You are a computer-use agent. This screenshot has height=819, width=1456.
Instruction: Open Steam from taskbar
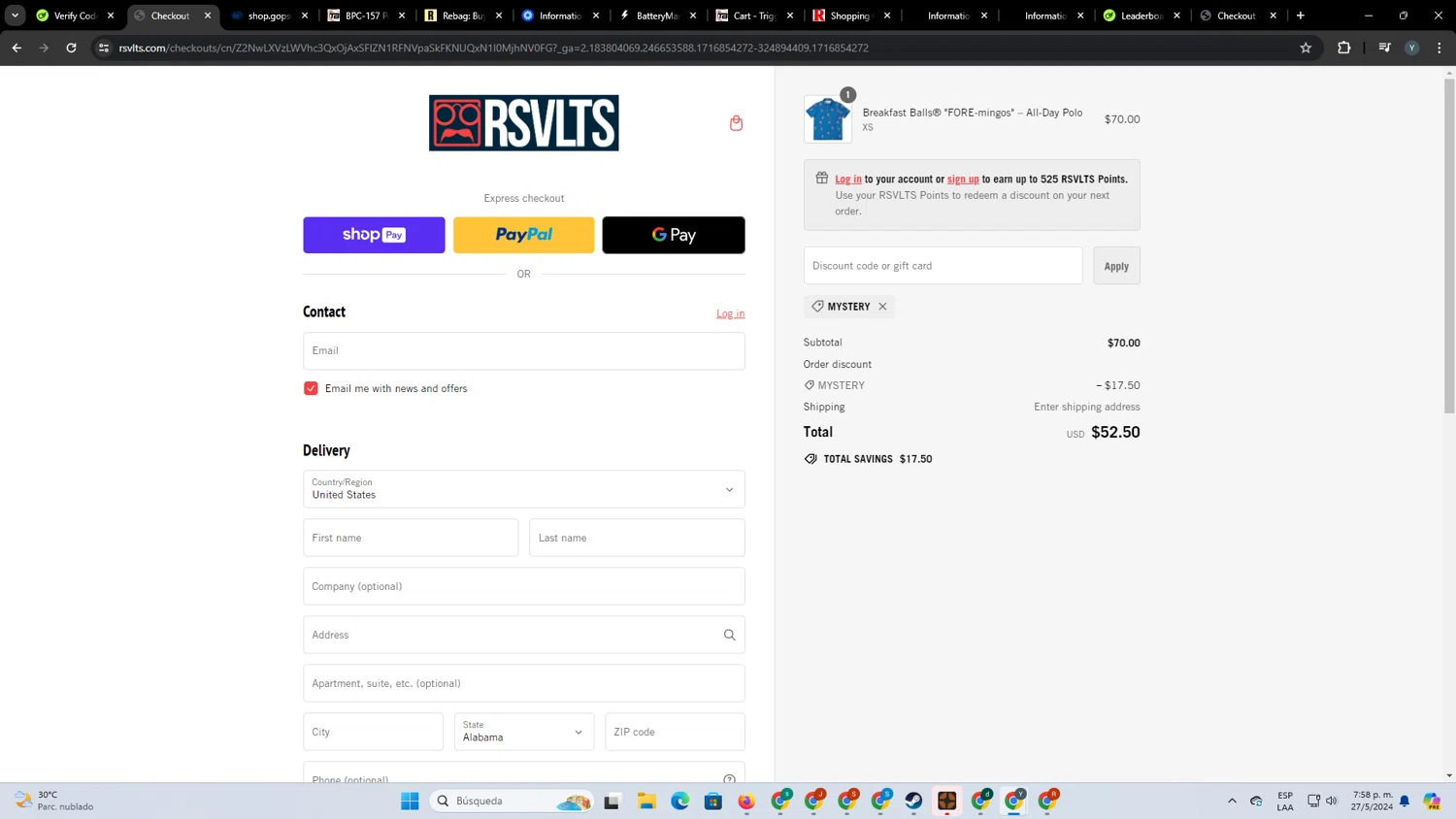tap(913, 801)
